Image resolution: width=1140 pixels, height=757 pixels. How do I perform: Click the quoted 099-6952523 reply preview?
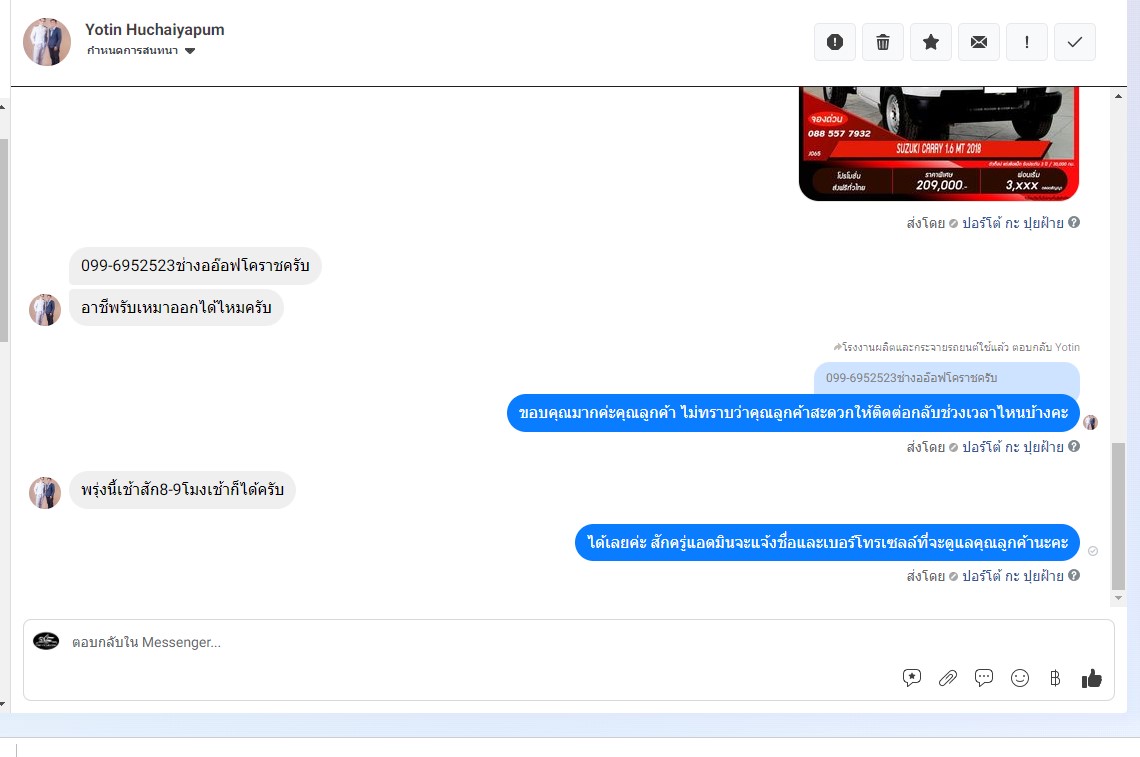947,378
